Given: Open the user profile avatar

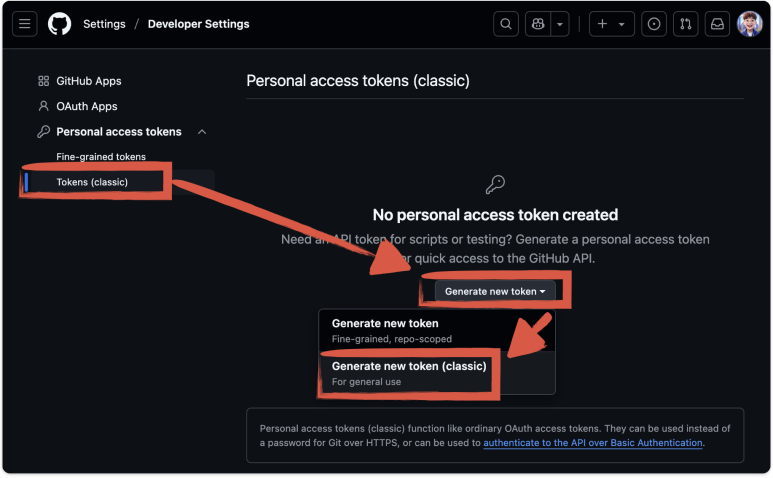Looking at the screenshot, I should click(x=749, y=24).
